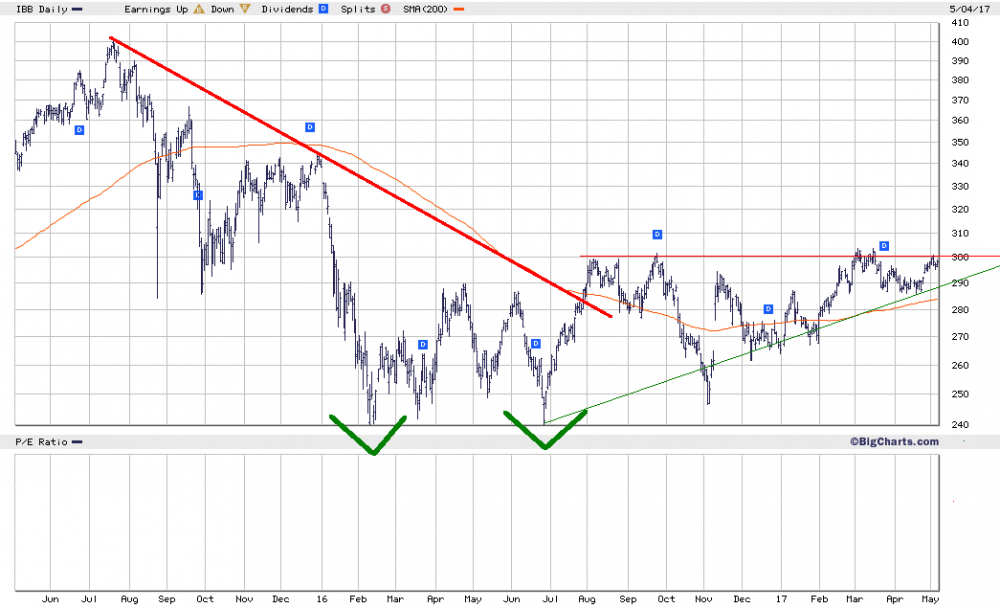Select the dividend marker from late March 2017
Viewport: 1000px width, 608px height.
884,246
